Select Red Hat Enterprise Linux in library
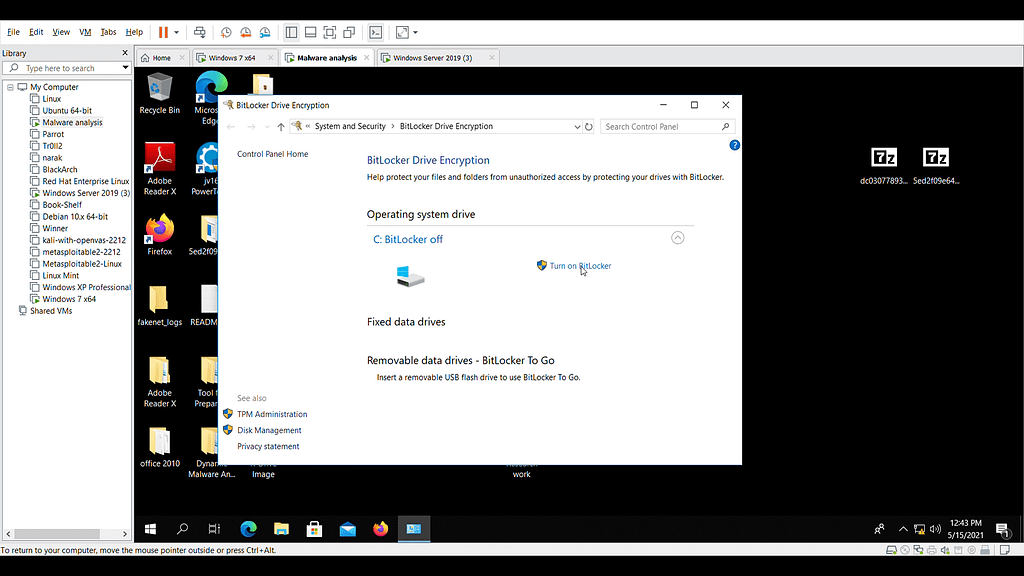 [86, 181]
